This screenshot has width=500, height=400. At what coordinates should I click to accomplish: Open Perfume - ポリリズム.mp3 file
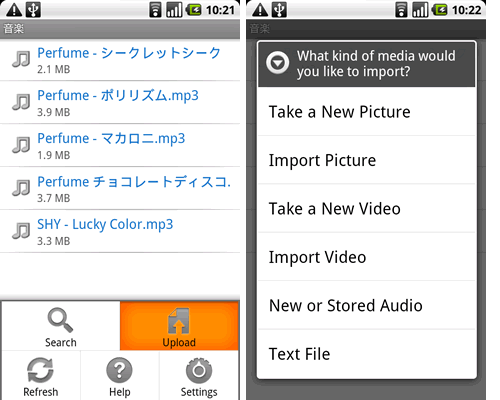(120, 102)
